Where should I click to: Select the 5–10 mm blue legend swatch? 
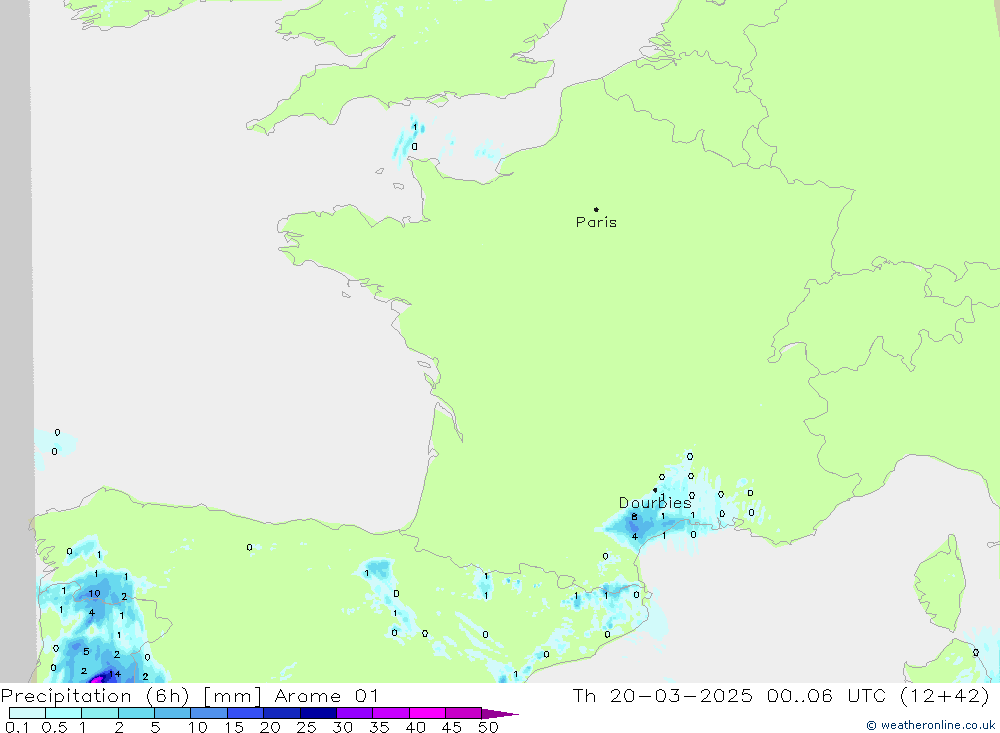(x=172, y=713)
